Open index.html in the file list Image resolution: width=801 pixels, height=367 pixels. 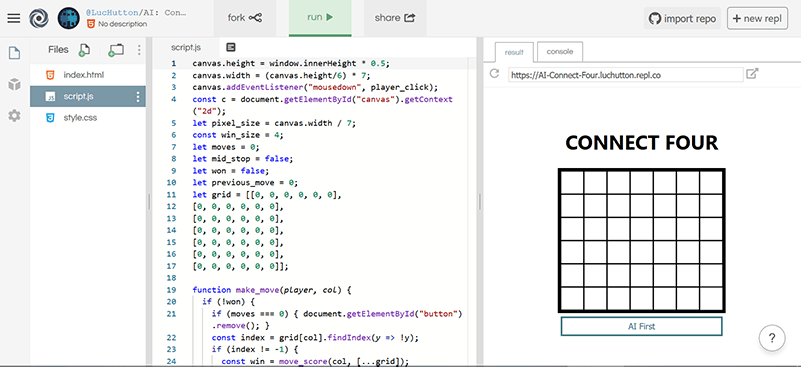(x=88, y=75)
